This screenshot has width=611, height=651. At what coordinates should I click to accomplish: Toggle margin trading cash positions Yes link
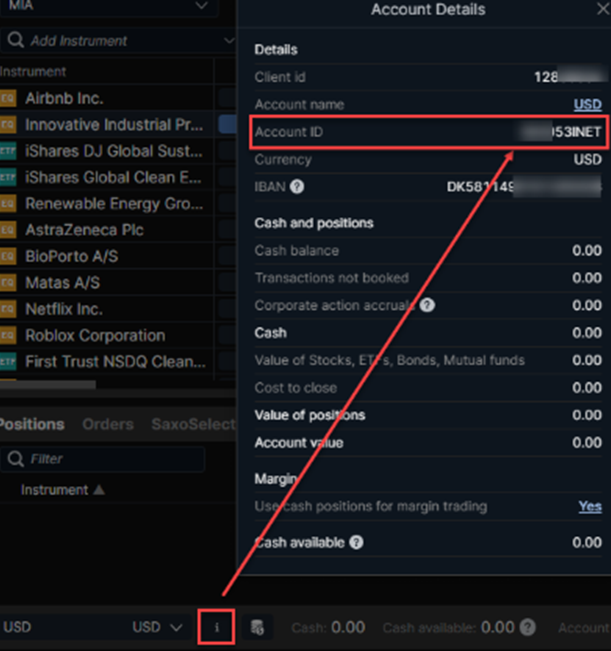[x=589, y=506]
